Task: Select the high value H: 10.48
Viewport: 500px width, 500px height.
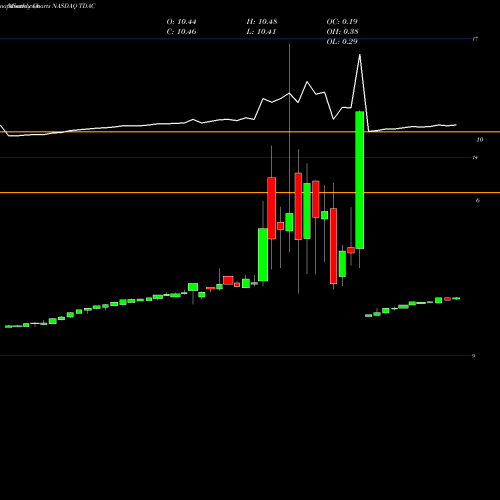Action: tap(262, 22)
